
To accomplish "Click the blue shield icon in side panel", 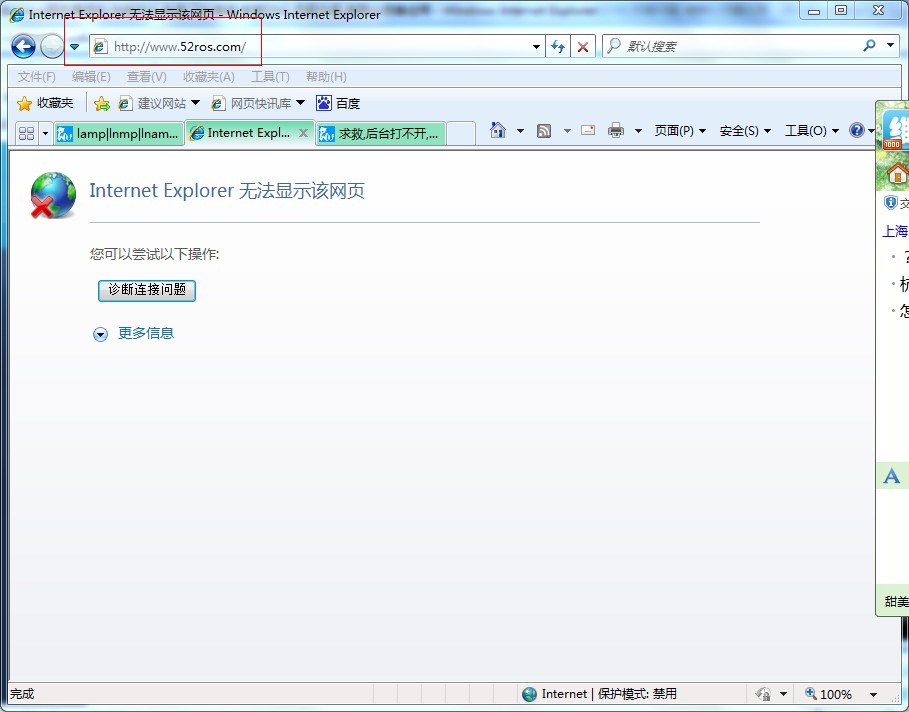I will coord(890,202).
